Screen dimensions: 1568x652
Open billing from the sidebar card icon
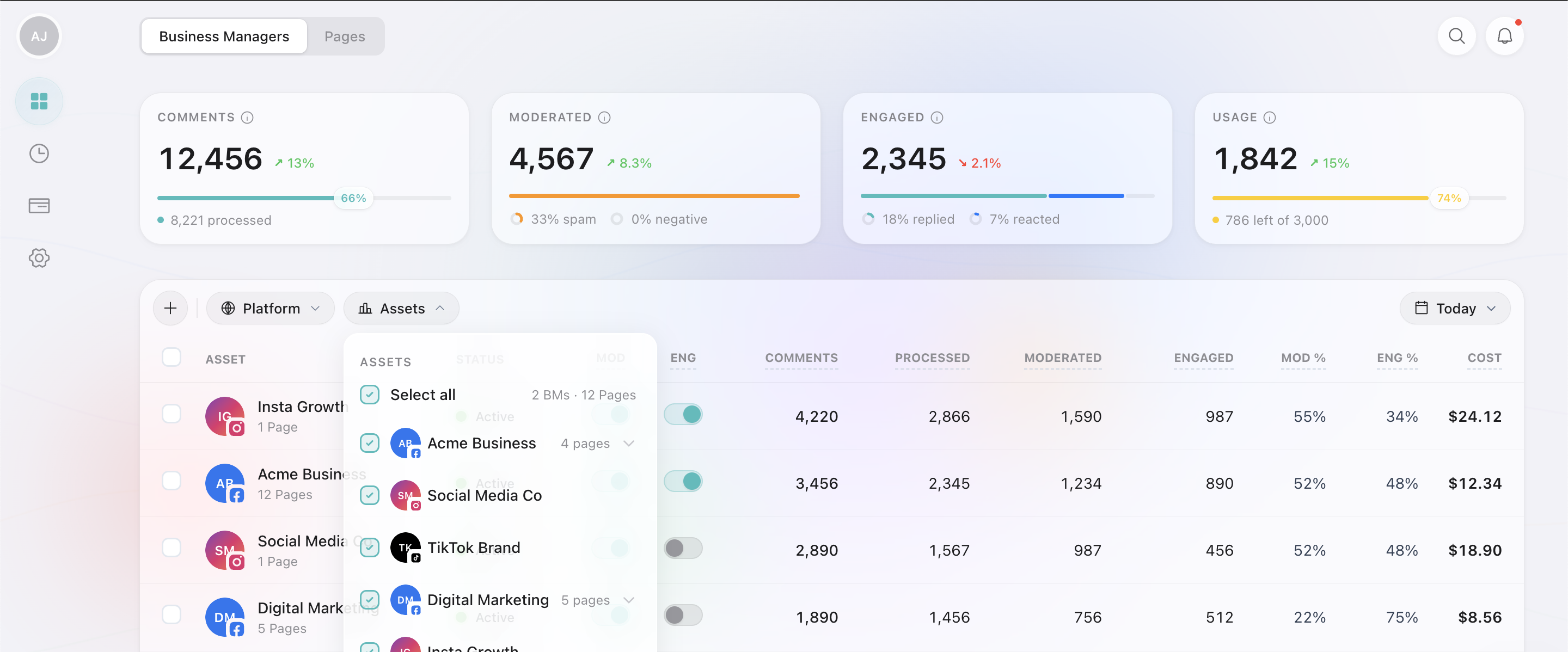pos(38,206)
